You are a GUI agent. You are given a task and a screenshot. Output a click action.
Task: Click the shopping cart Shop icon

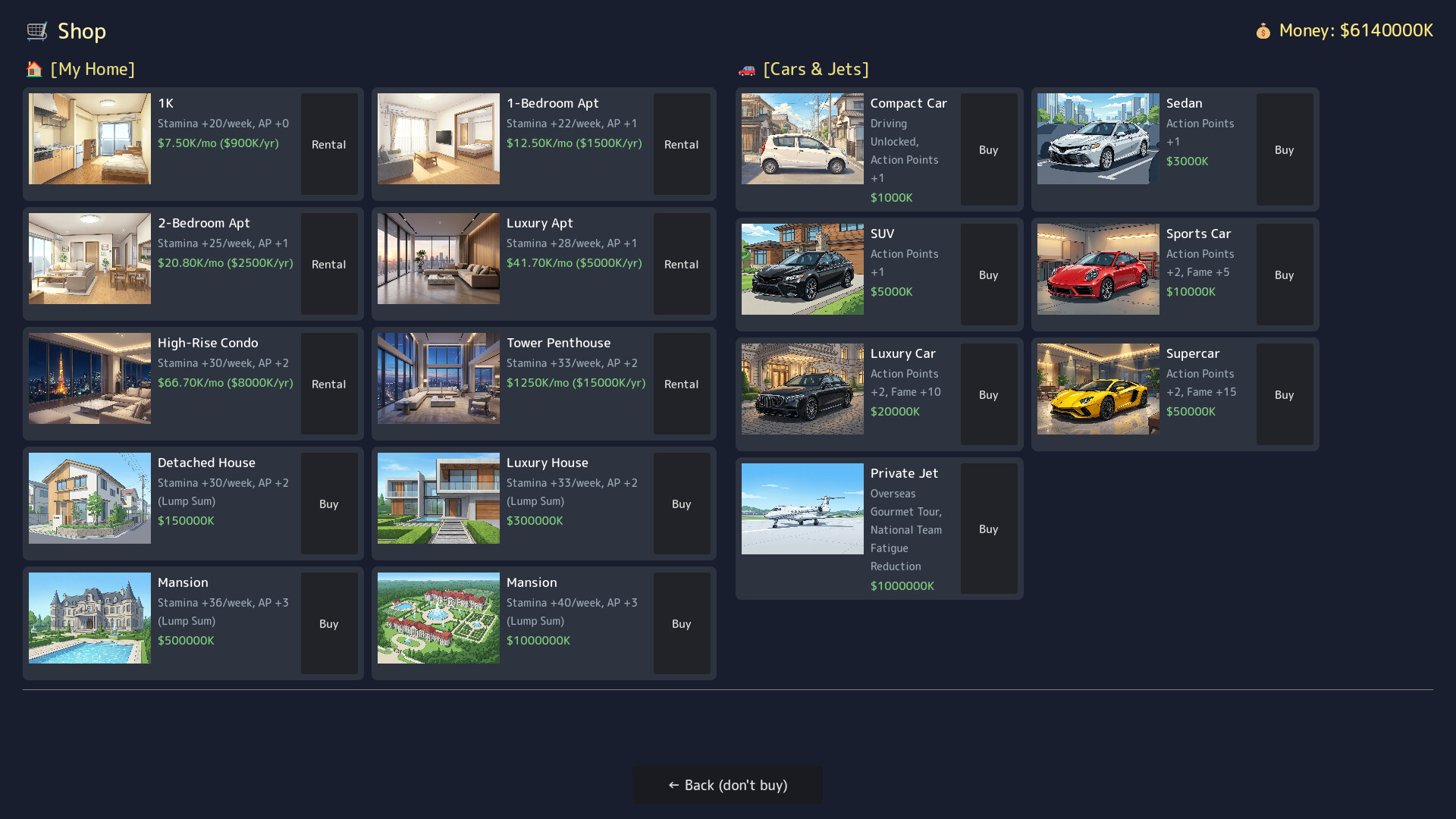click(36, 31)
